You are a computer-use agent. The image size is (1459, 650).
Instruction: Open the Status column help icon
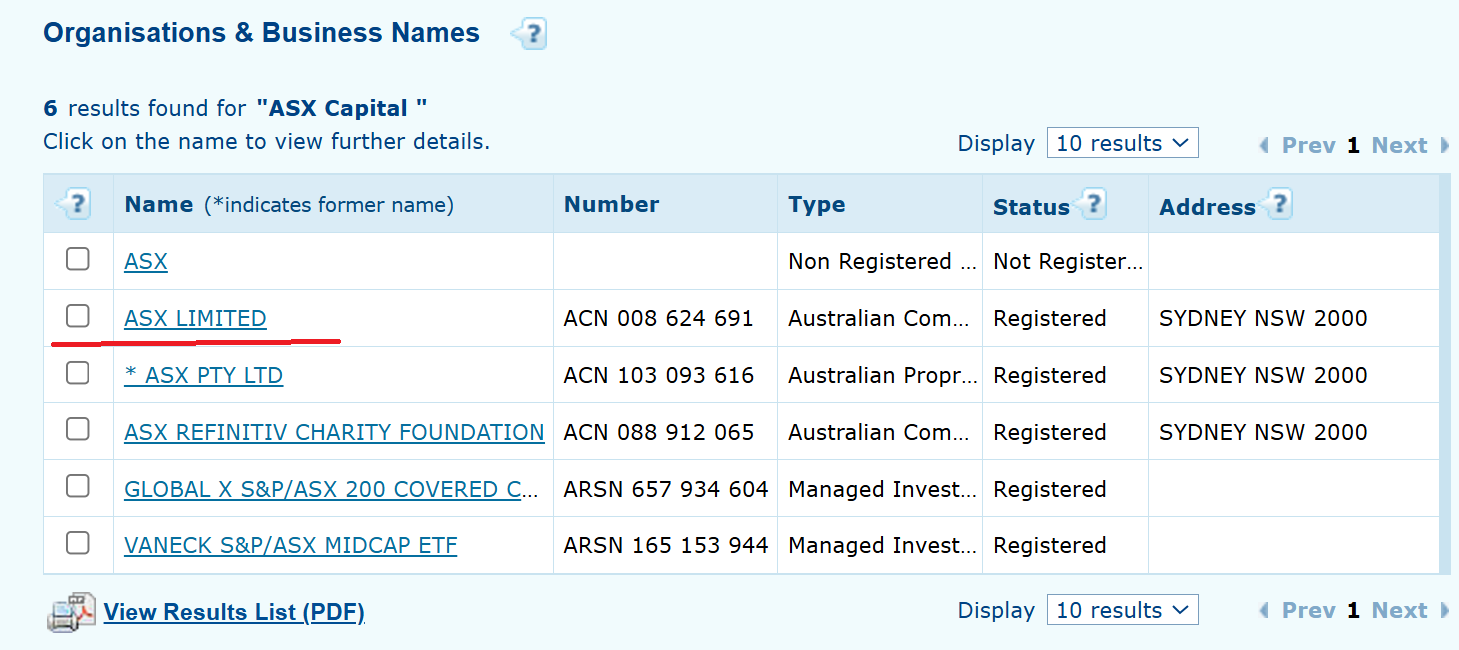(x=1092, y=205)
